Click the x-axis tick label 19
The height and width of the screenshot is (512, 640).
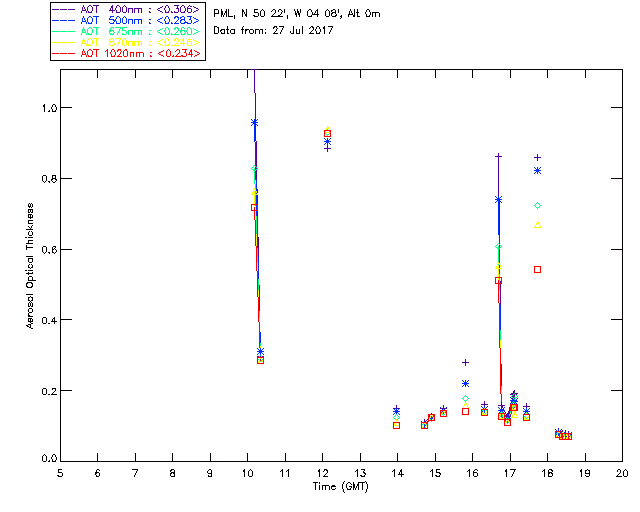585,474
